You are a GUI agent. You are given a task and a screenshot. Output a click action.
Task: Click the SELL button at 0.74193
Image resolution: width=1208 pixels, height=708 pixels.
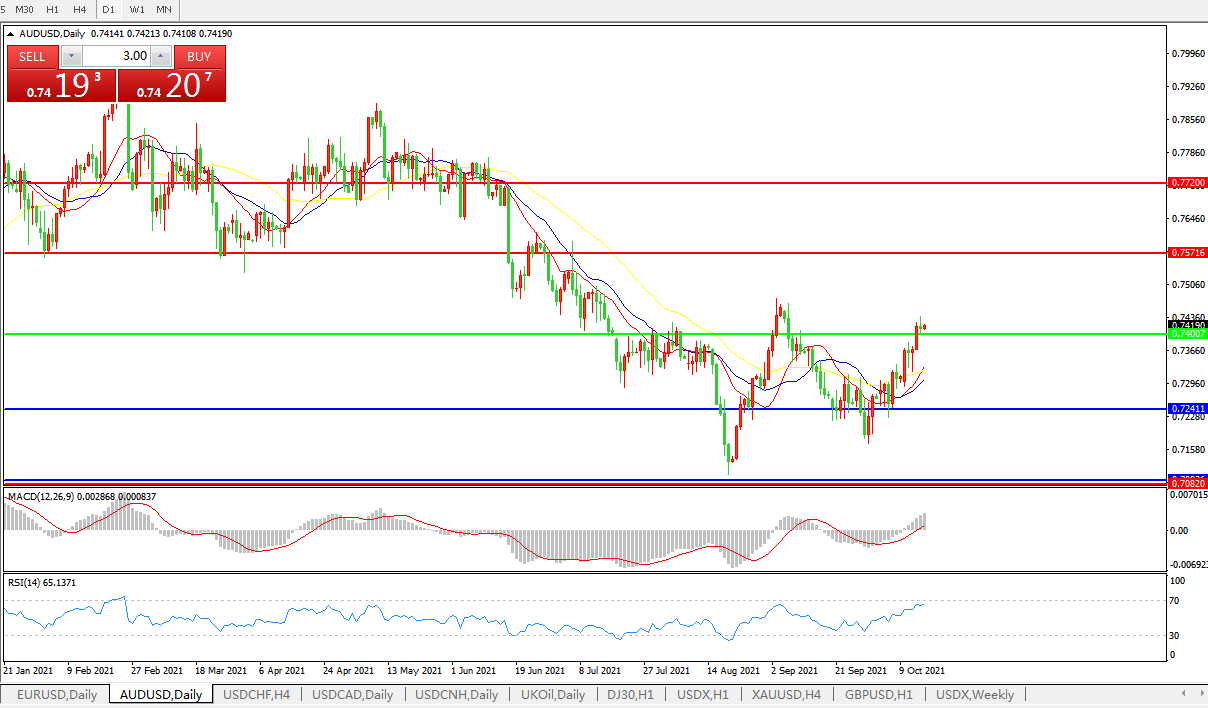(x=32, y=56)
